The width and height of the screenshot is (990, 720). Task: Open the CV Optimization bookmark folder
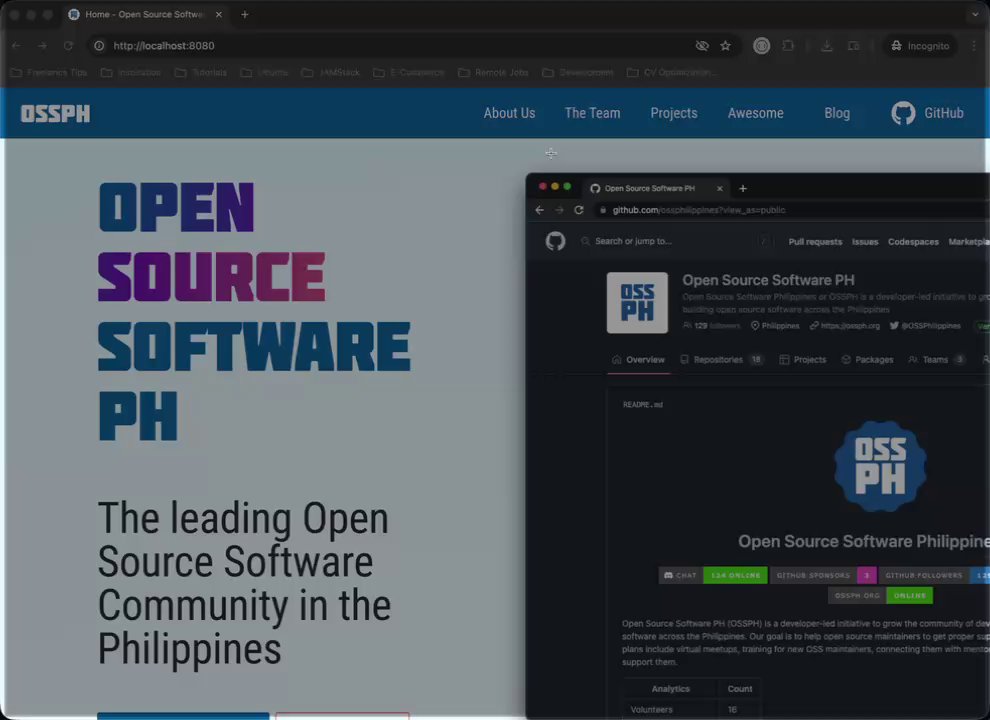[x=672, y=73]
